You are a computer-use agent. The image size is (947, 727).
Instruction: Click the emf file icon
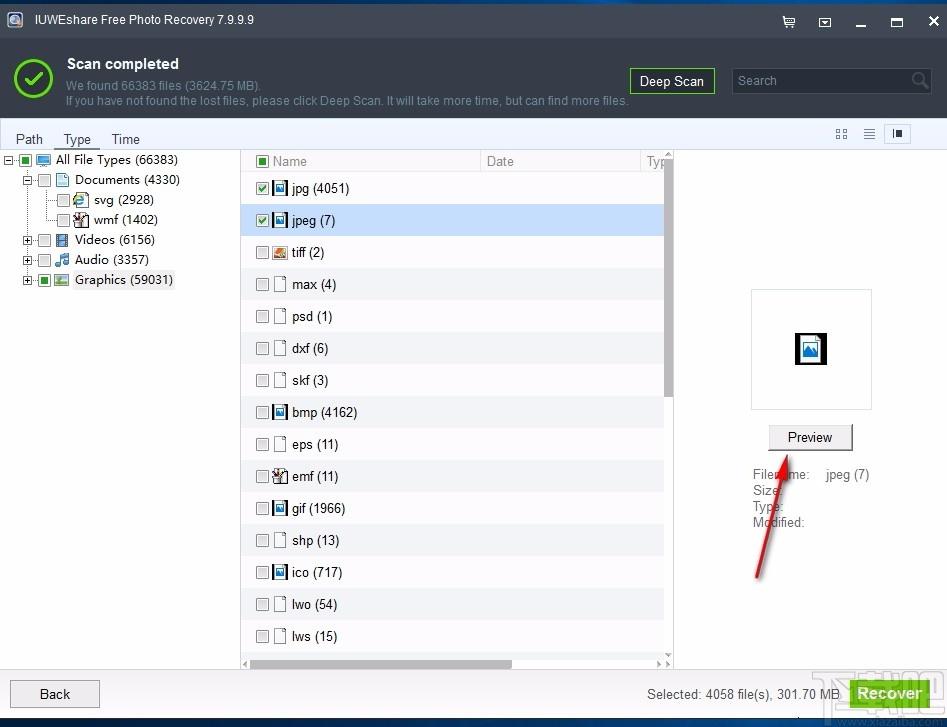(x=280, y=476)
